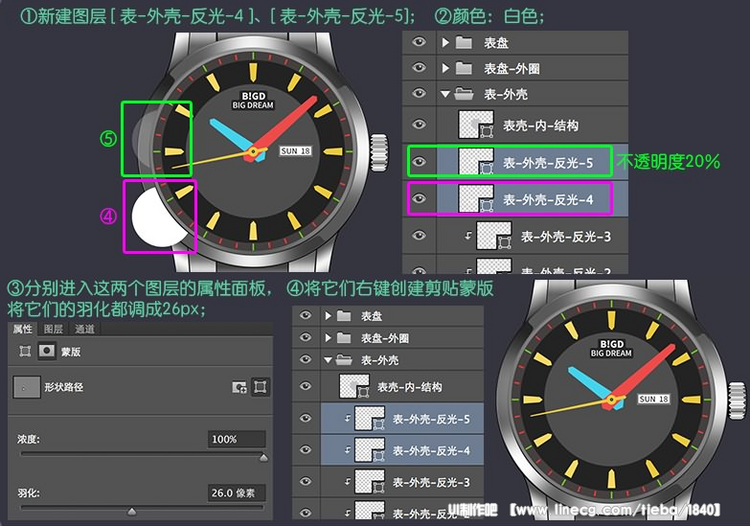Select 表-外壳-反光-3 layer name in top panel
Viewport: 750px width, 526px height.
pos(566,237)
